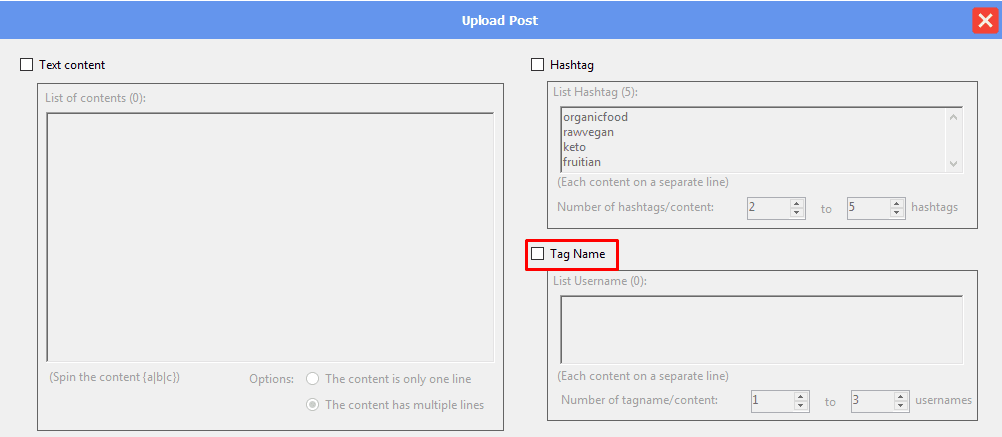The height and width of the screenshot is (437, 1002).
Task: Enable the Text content checkbox
Action: 26,65
